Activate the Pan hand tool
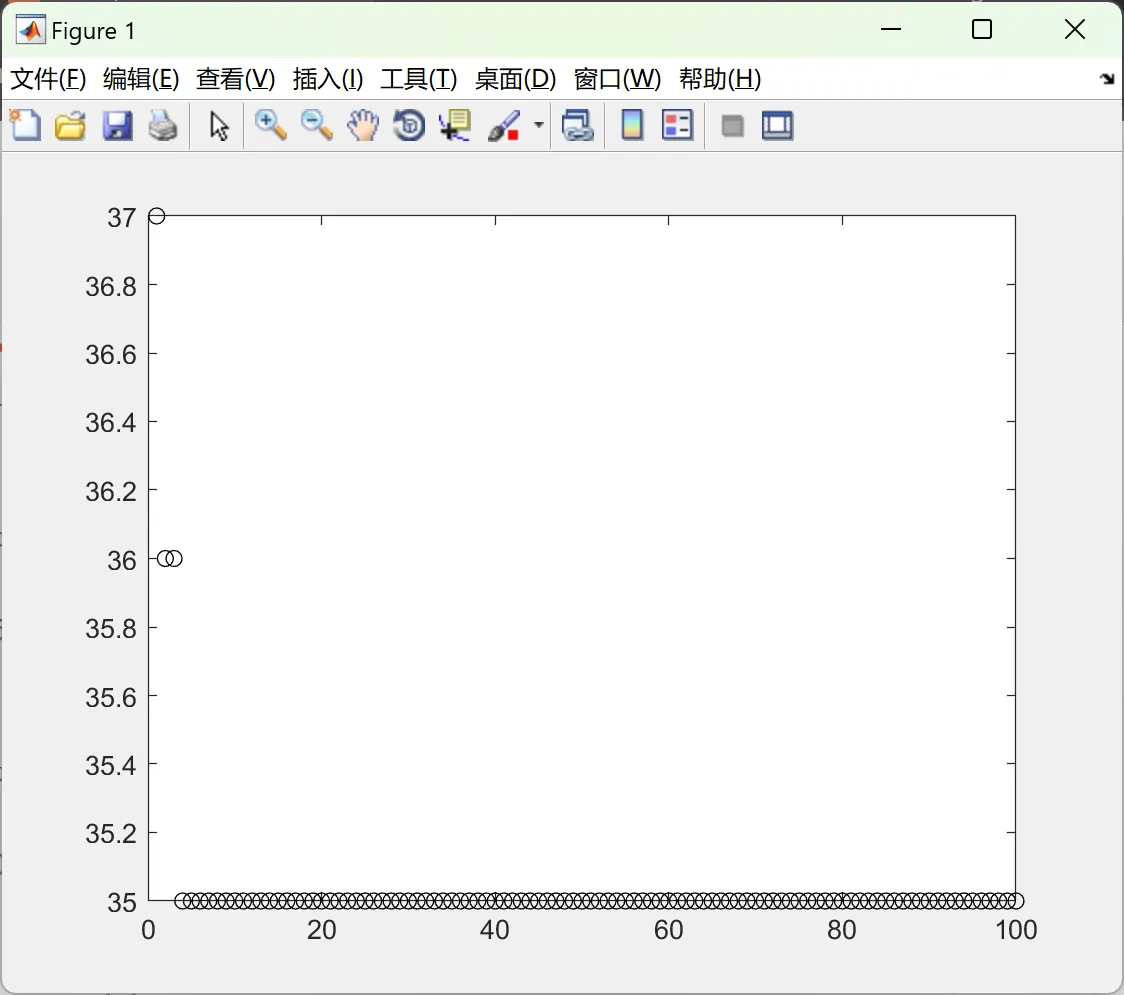 tap(363, 125)
